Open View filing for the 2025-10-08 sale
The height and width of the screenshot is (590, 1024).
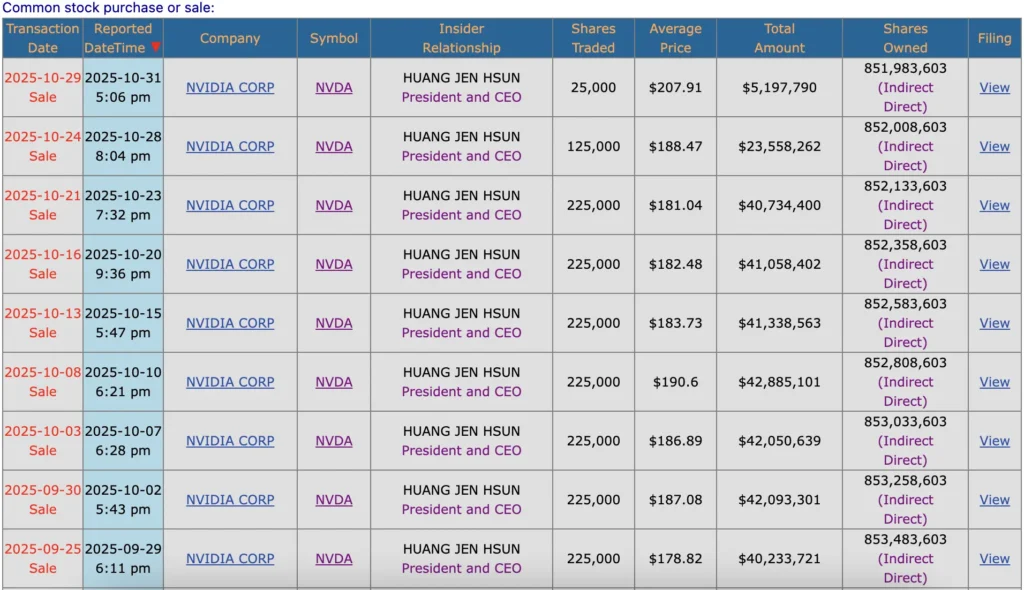pyautogui.click(x=994, y=382)
